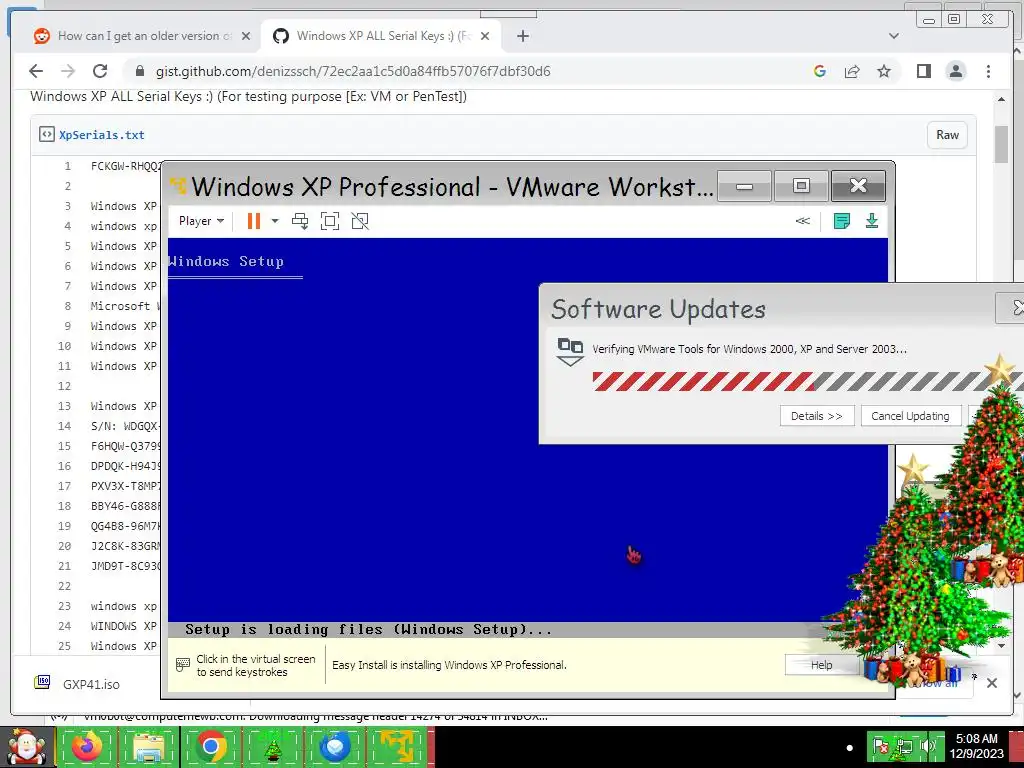This screenshot has height=768, width=1024.
Task: Toggle VMware Unity mode icon
Action: pyautogui.click(x=360, y=221)
